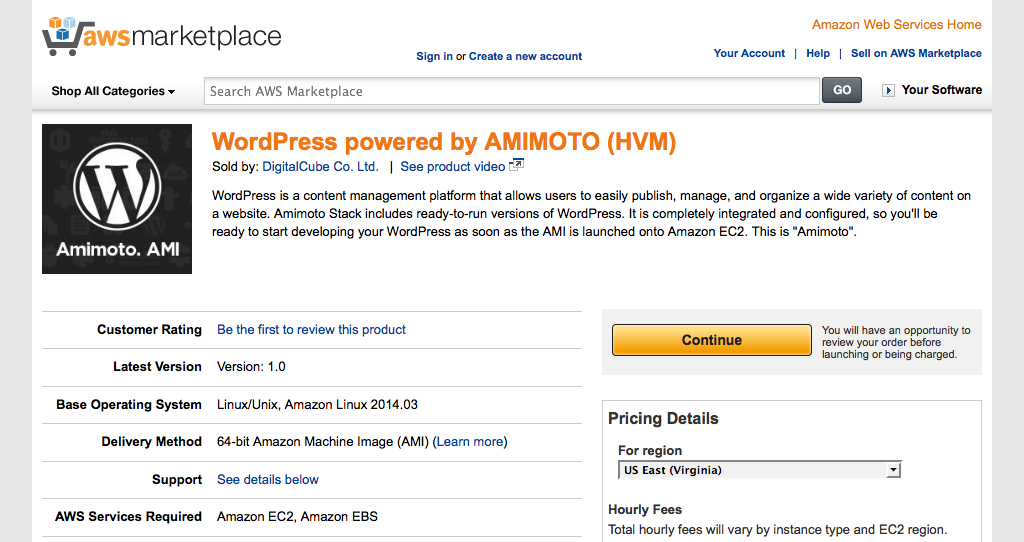Image resolution: width=1024 pixels, height=542 pixels.
Task: Focus the Search AWS Marketplace field
Action: 512,91
